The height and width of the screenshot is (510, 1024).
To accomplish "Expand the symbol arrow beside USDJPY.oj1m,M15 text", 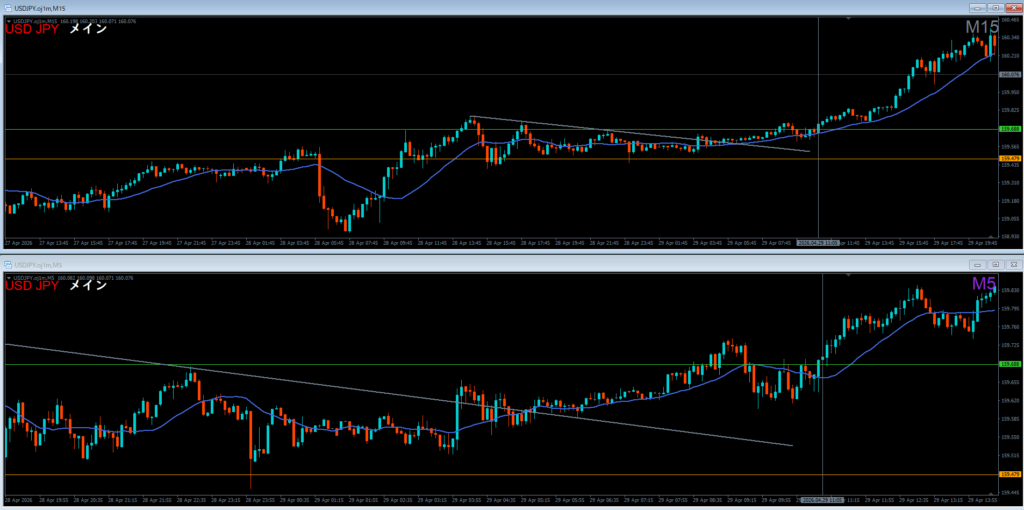I will coord(8,21).
